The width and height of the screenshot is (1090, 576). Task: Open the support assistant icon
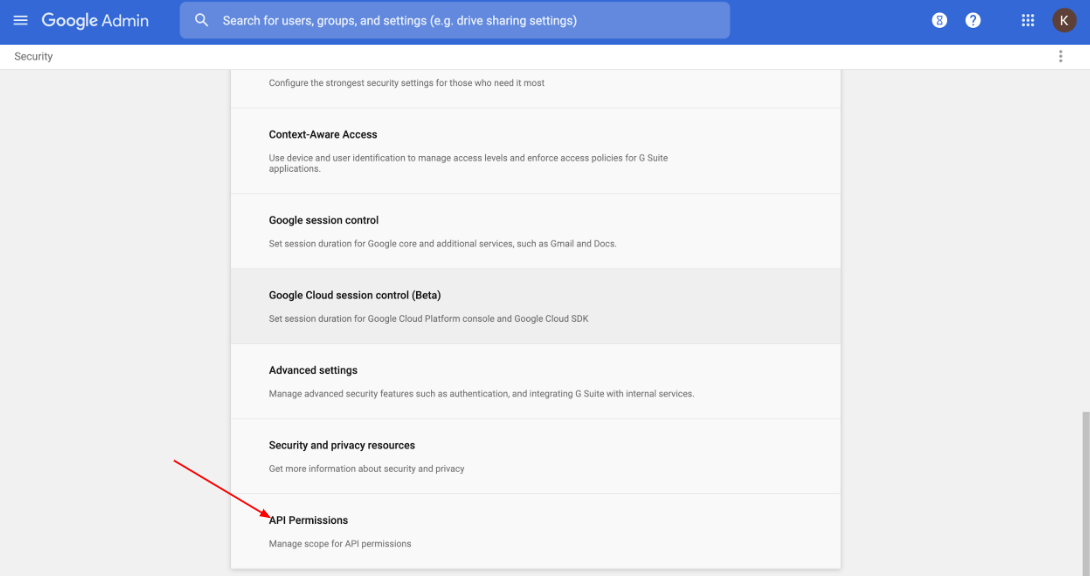[x=939, y=20]
